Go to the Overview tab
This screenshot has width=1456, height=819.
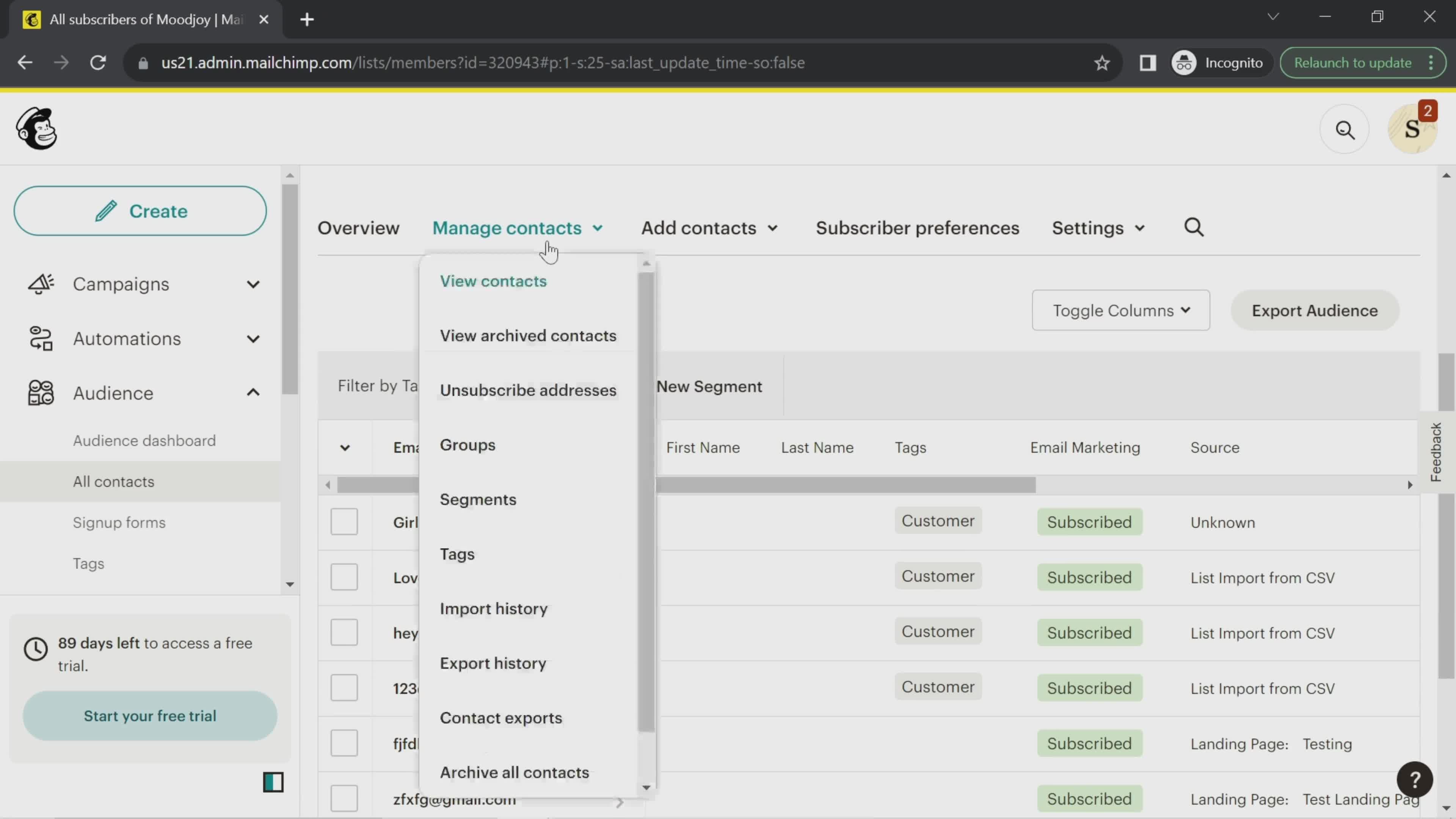click(358, 228)
